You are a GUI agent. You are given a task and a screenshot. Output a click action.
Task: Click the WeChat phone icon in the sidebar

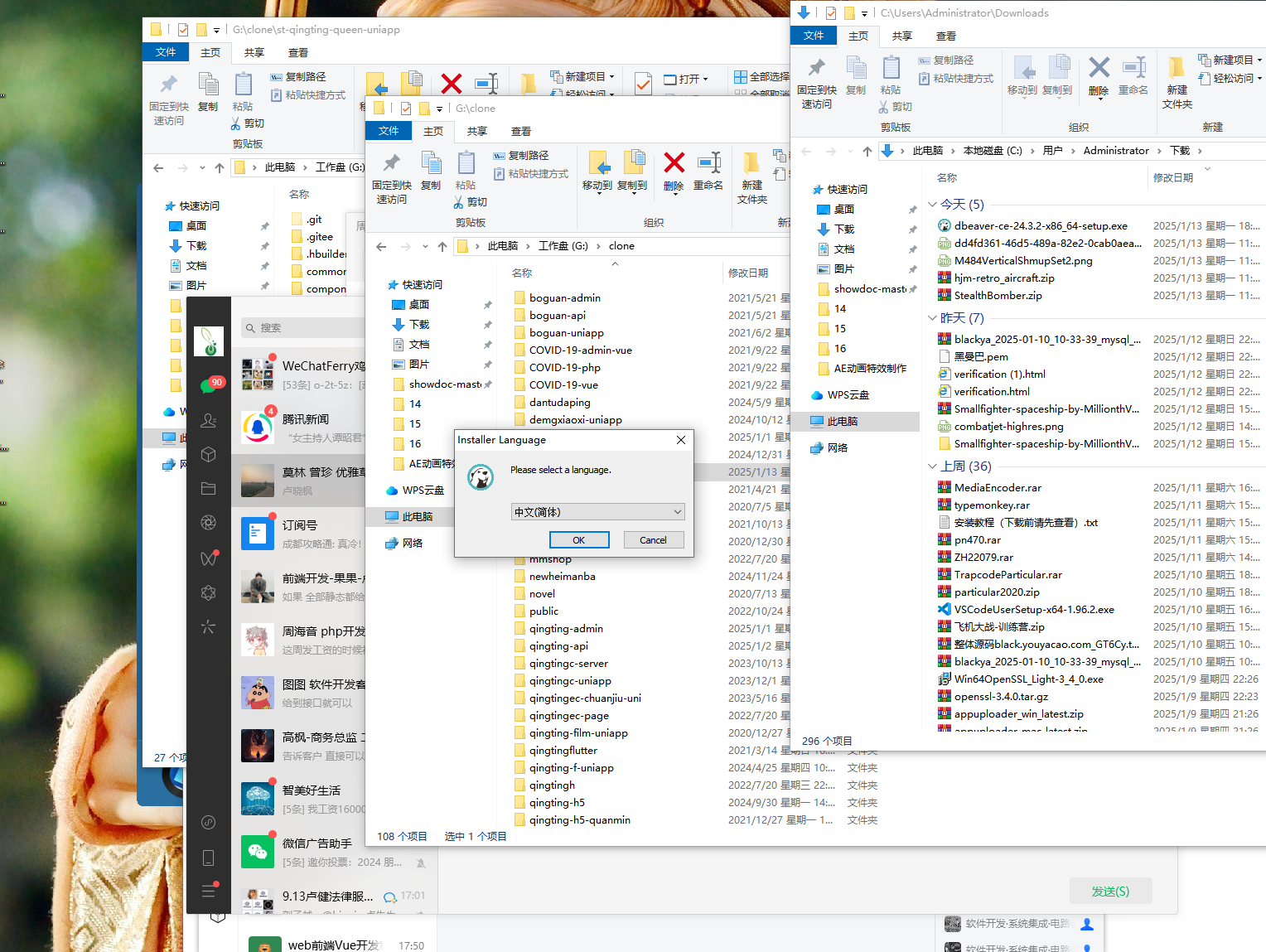click(209, 858)
